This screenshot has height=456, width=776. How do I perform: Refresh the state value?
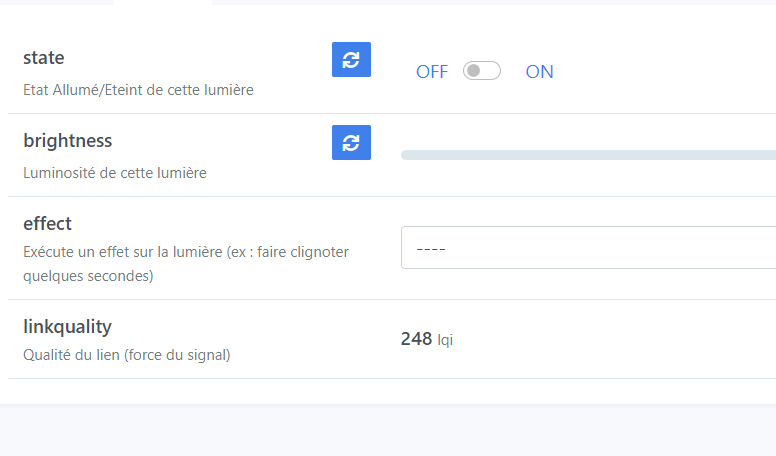[x=351, y=59]
